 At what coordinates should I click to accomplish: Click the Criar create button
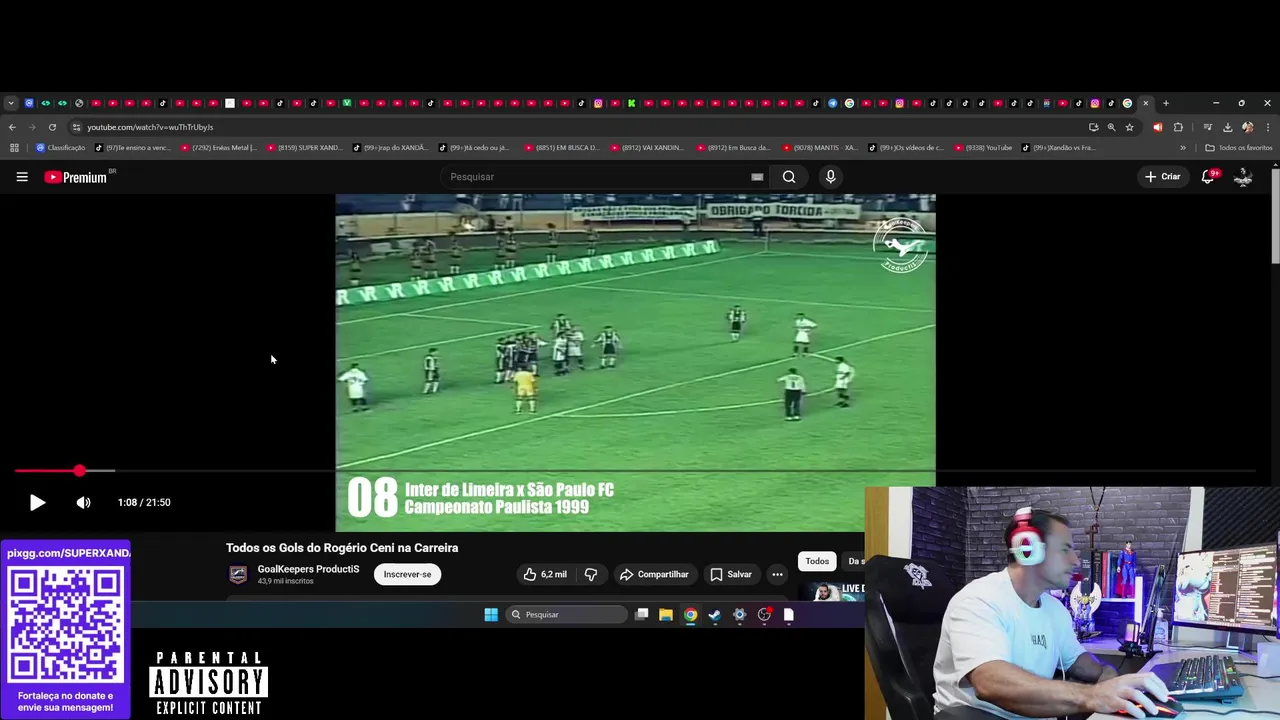[1163, 177]
